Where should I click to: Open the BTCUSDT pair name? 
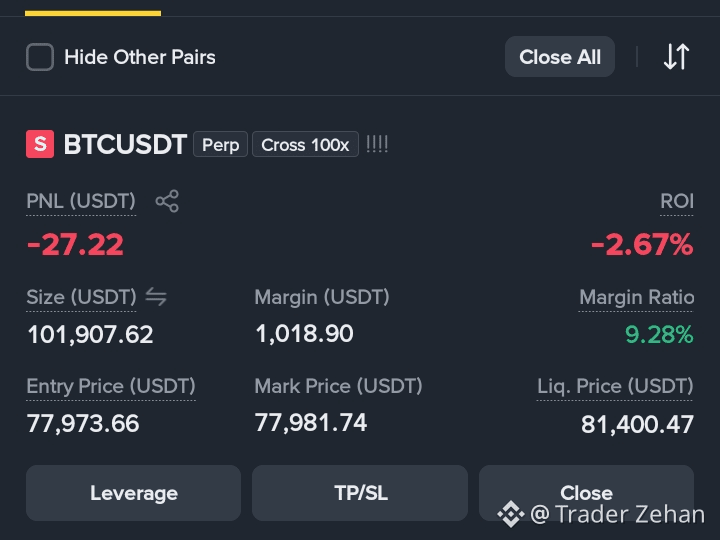click(125, 144)
